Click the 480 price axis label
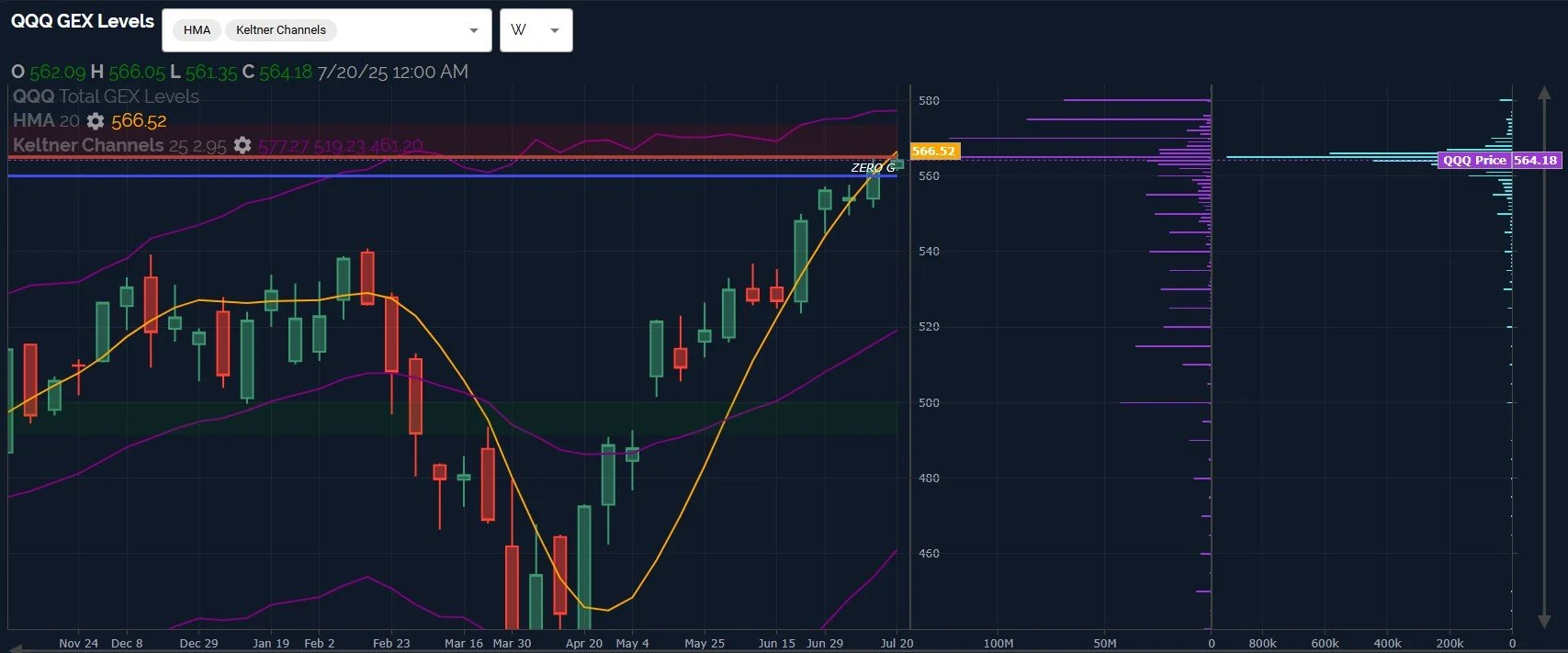Image resolution: width=1568 pixels, height=653 pixels. tap(929, 478)
